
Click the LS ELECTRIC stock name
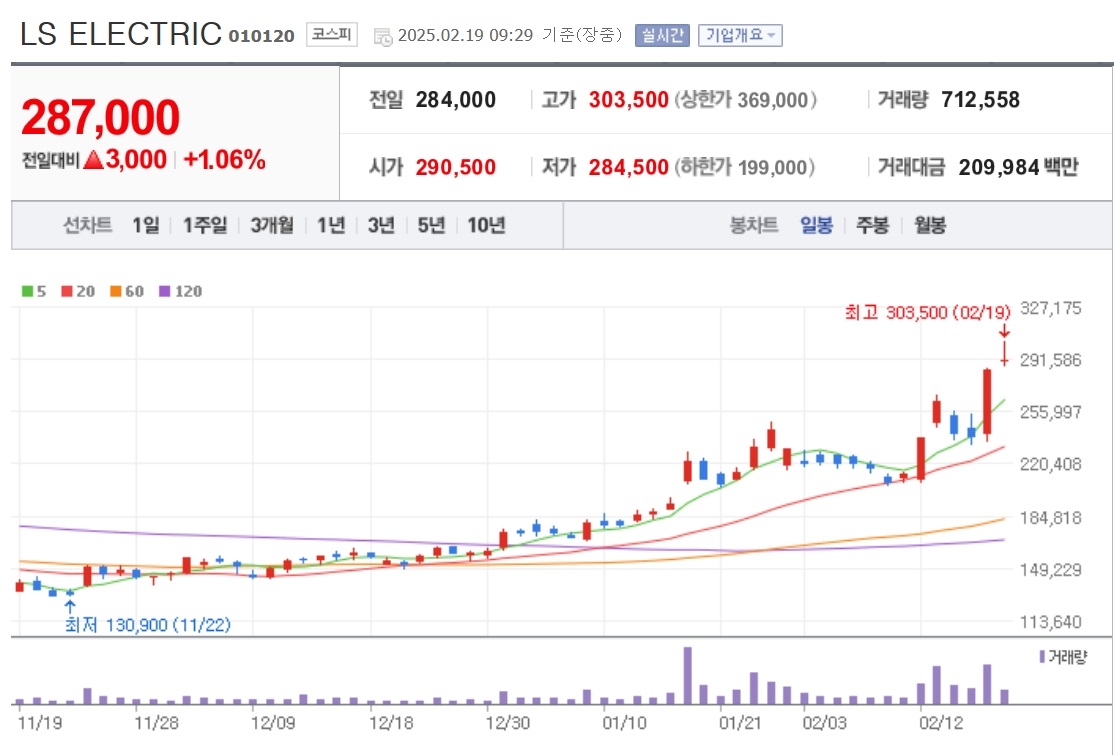pos(121,33)
